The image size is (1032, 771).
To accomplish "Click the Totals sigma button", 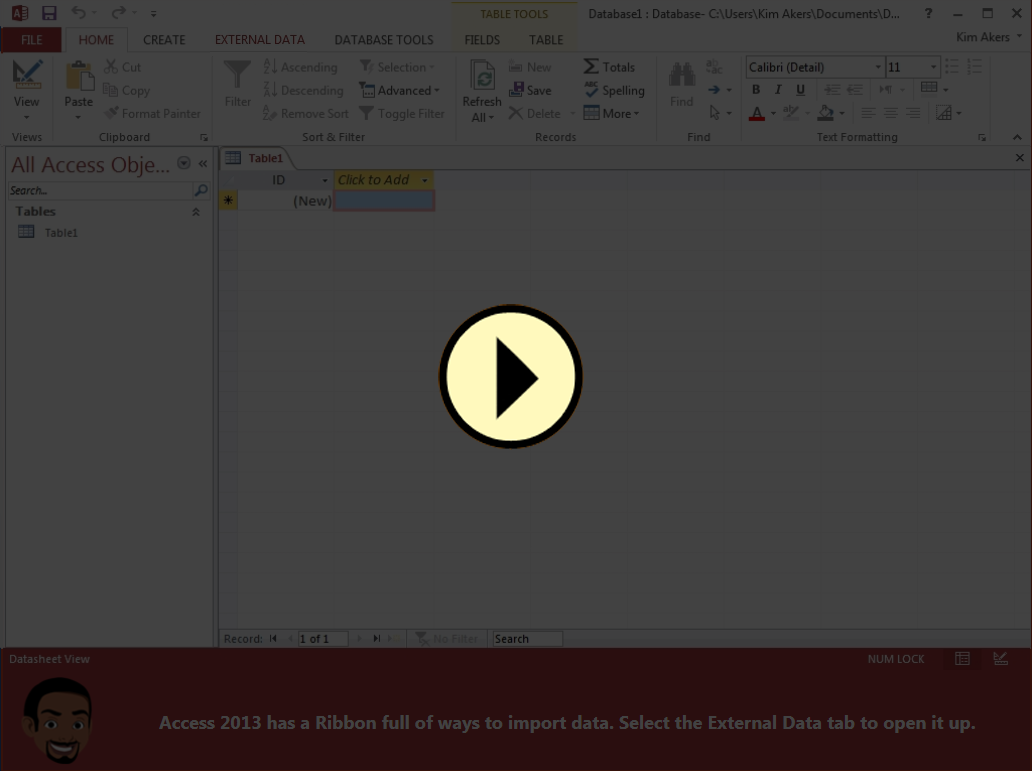I will point(609,67).
